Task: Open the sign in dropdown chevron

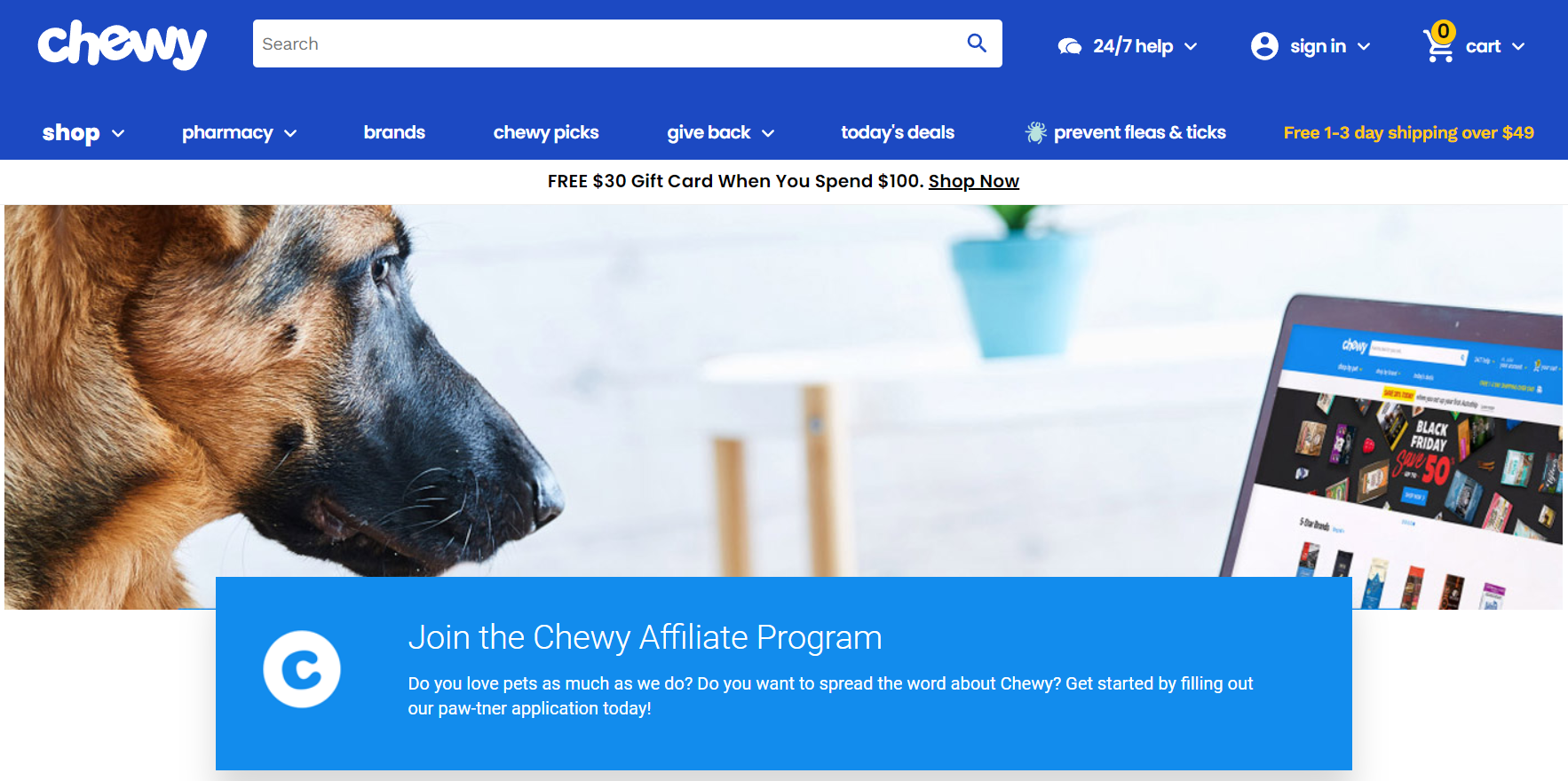Action: [1364, 46]
